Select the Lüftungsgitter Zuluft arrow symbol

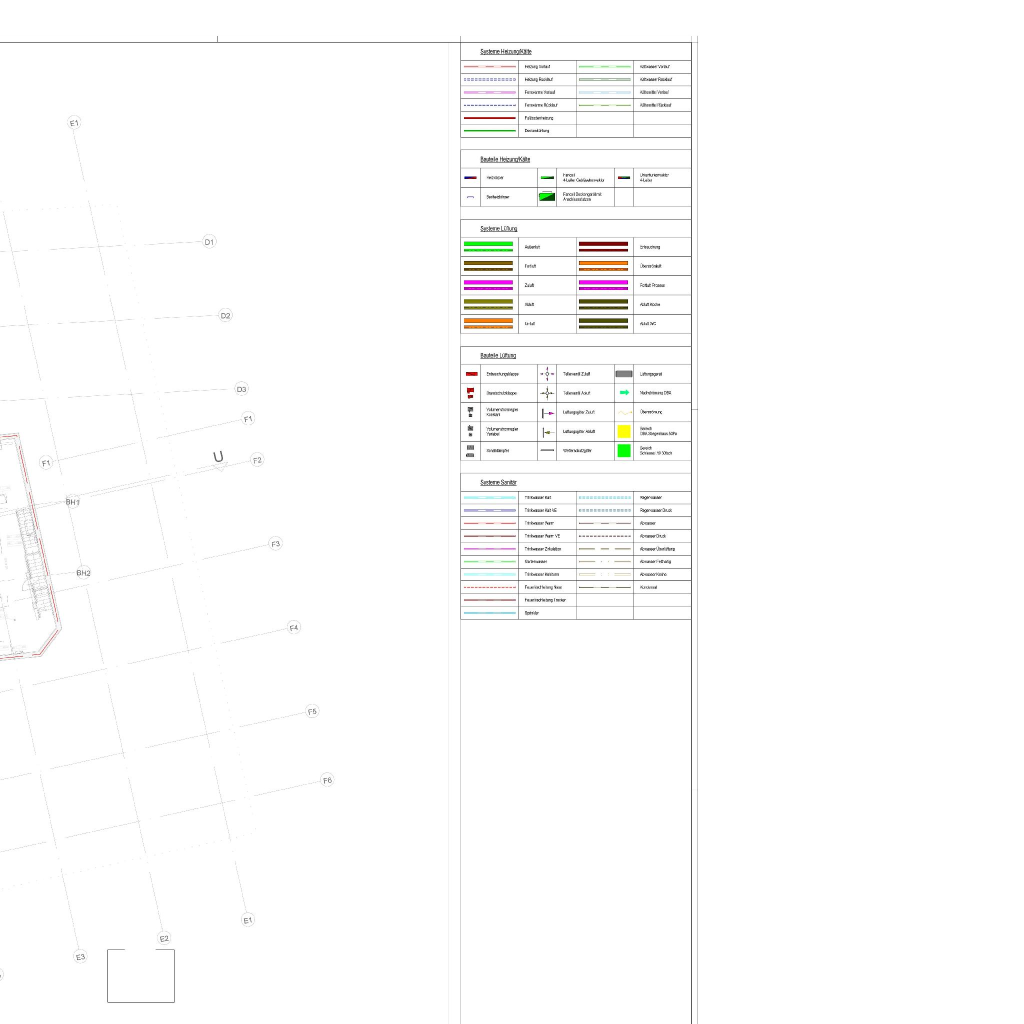[x=547, y=412]
